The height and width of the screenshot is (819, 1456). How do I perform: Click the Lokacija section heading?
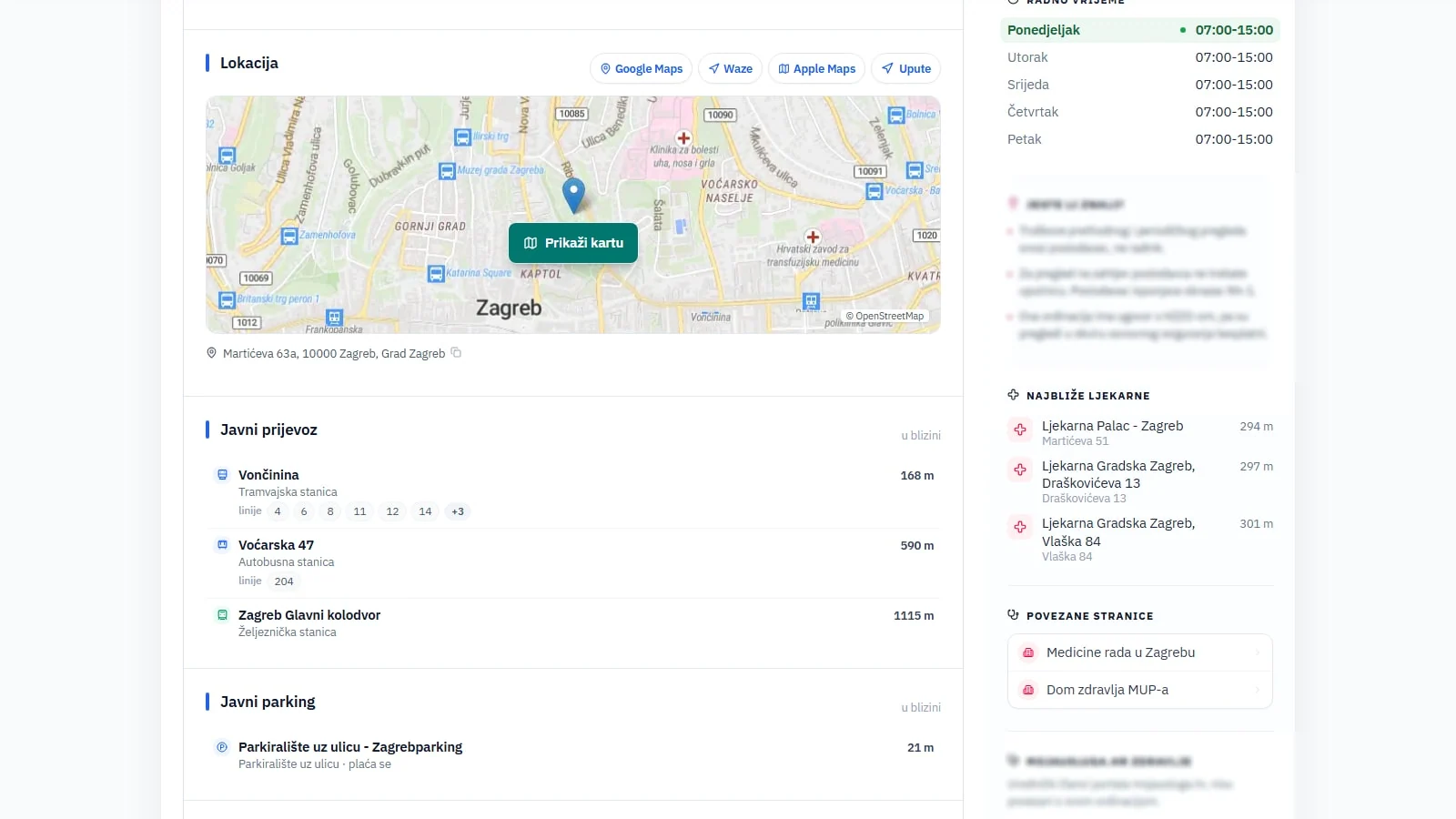[249, 63]
